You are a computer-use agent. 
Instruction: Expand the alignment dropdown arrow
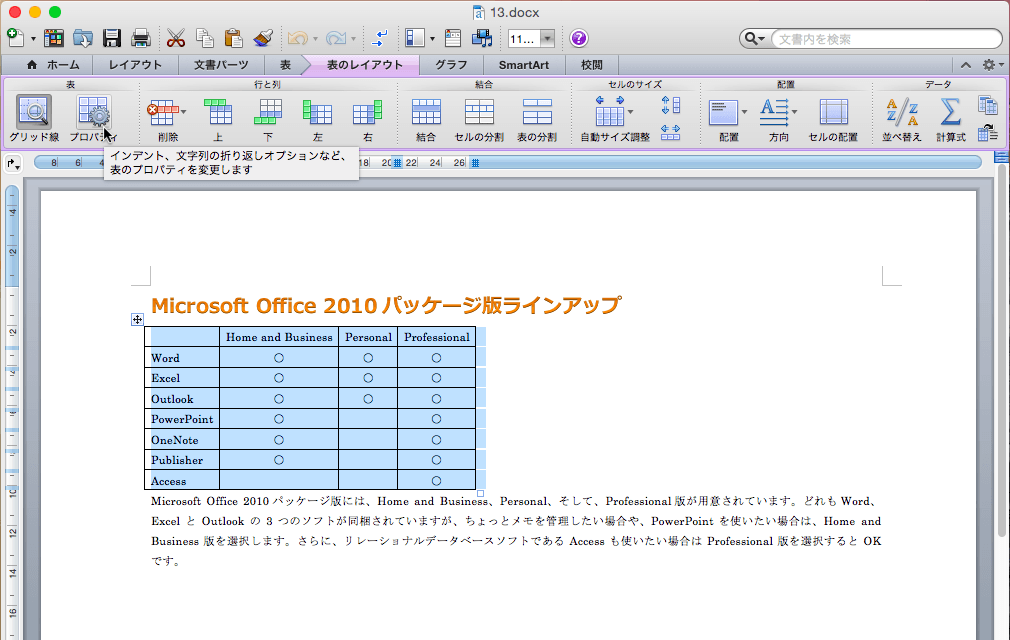744,112
